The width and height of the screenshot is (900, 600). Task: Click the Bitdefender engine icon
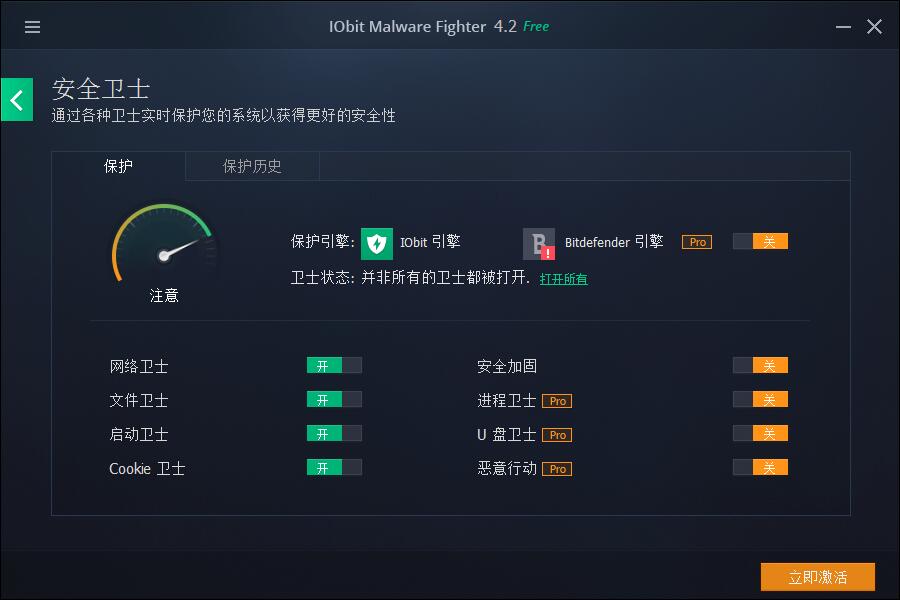(538, 243)
